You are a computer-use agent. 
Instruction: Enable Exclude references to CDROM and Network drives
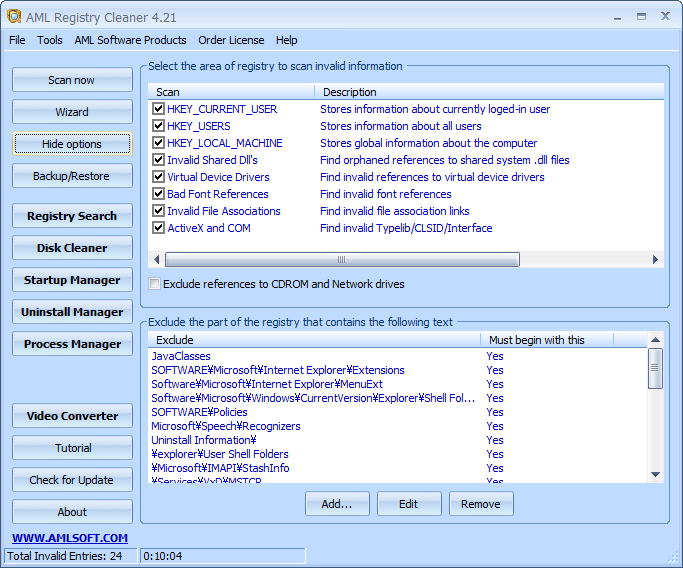(x=155, y=284)
